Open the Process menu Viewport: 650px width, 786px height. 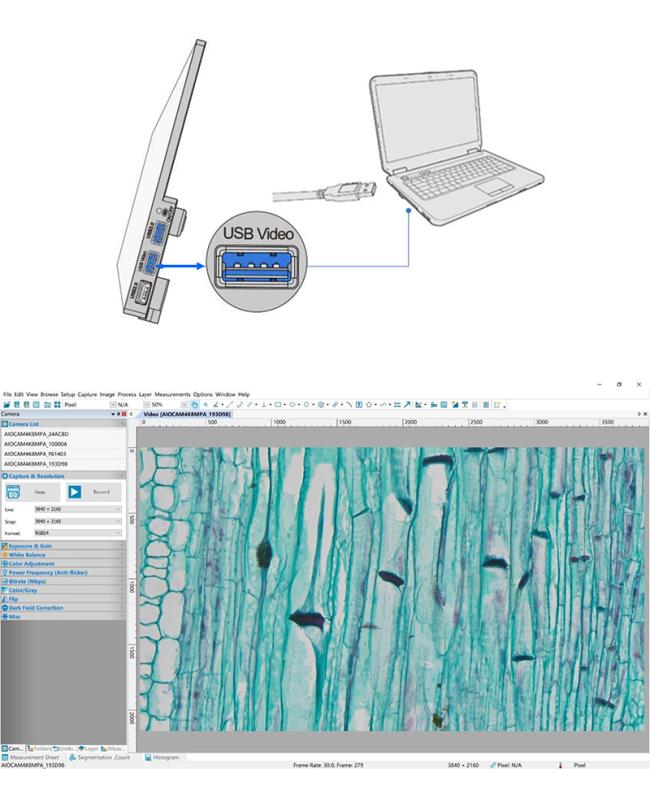[127, 394]
